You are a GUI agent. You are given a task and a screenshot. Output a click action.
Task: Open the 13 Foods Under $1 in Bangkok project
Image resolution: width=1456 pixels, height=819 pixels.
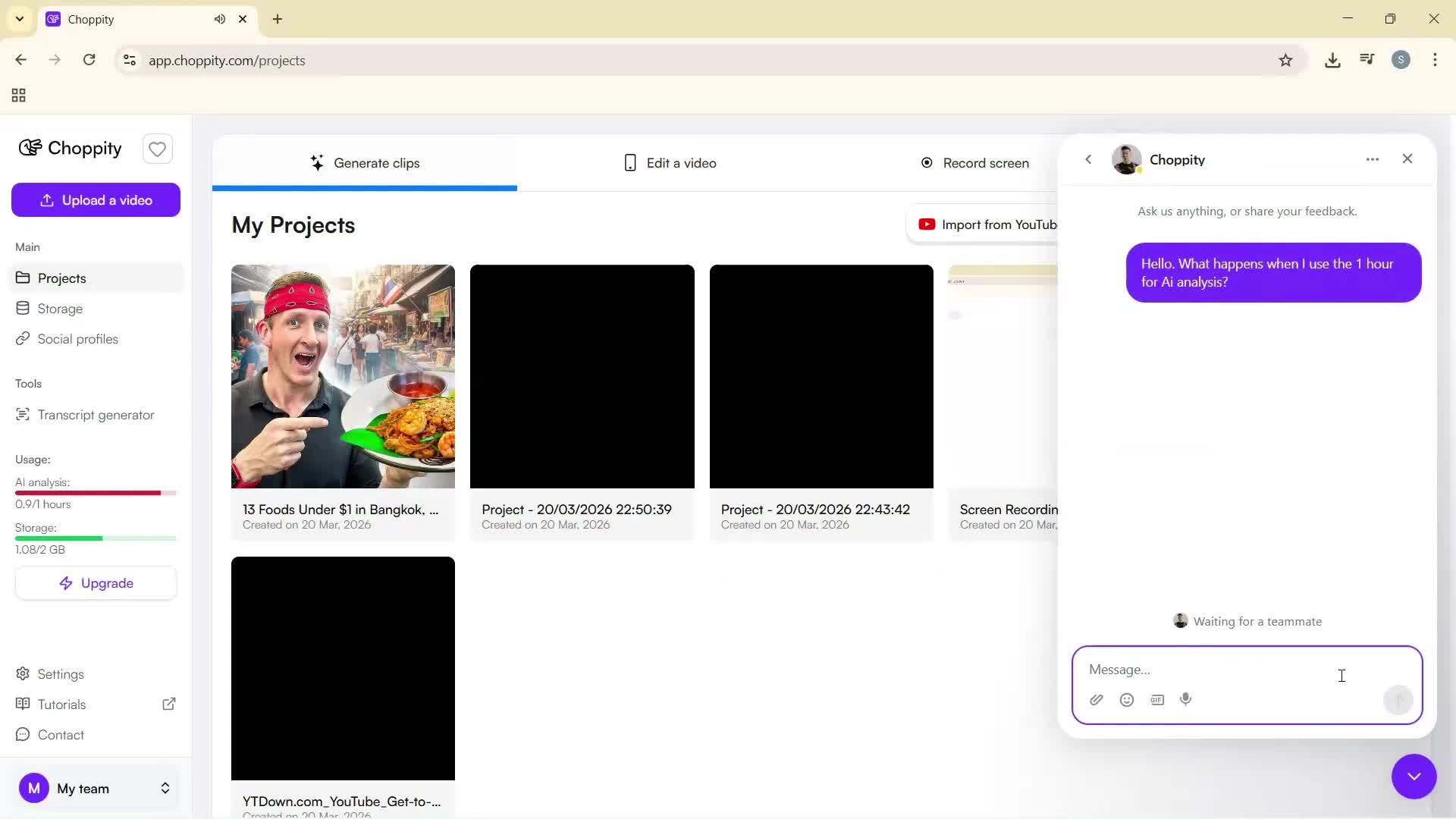[343, 376]
